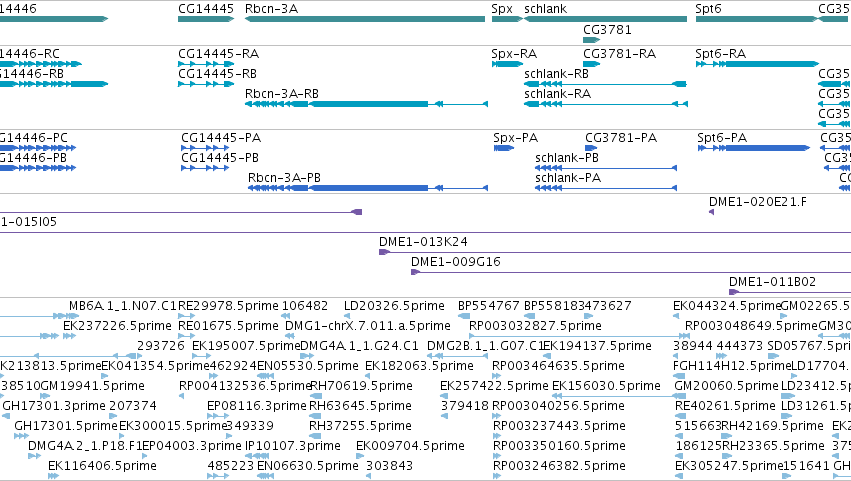Select the Spx-PA protein label

(516, 138)
